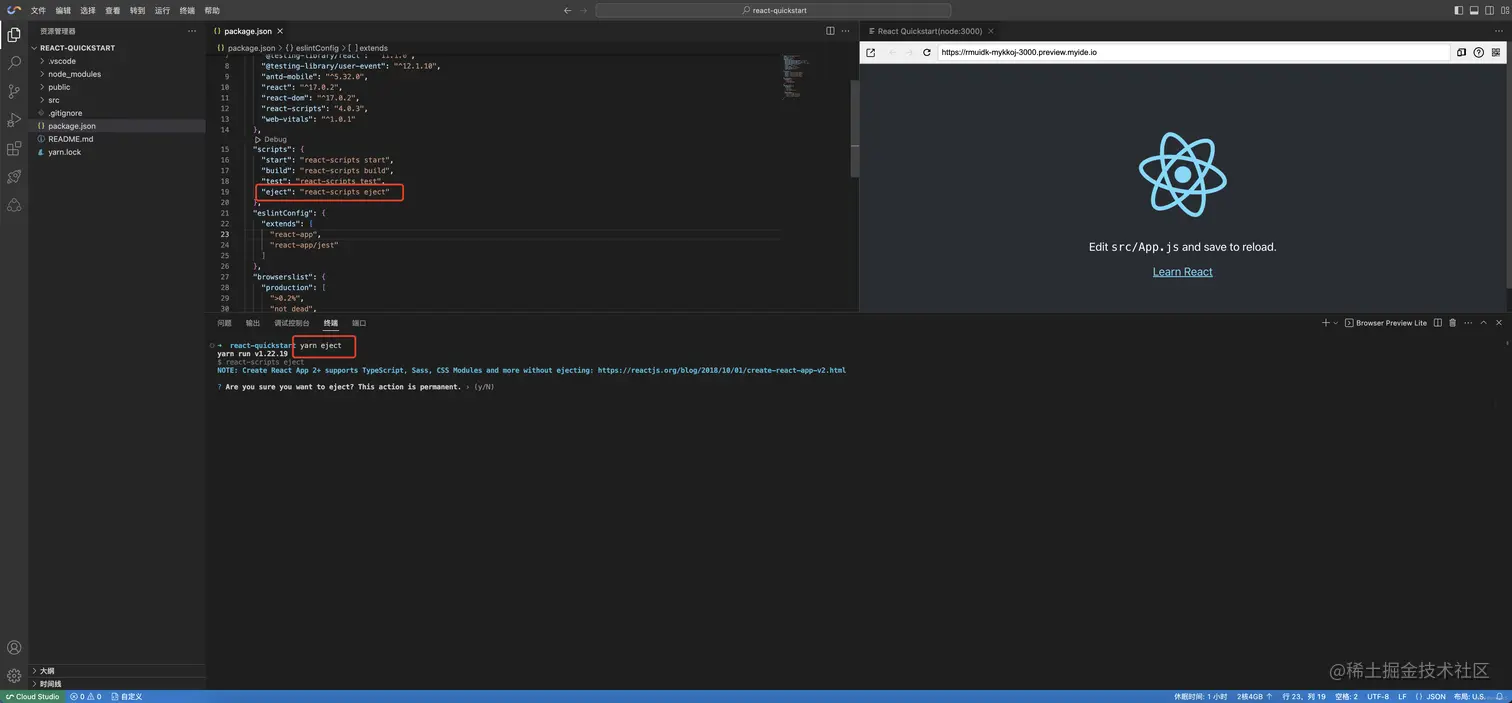Open the Source Control view
This screenshot has width=1512, height=703.
14,91
